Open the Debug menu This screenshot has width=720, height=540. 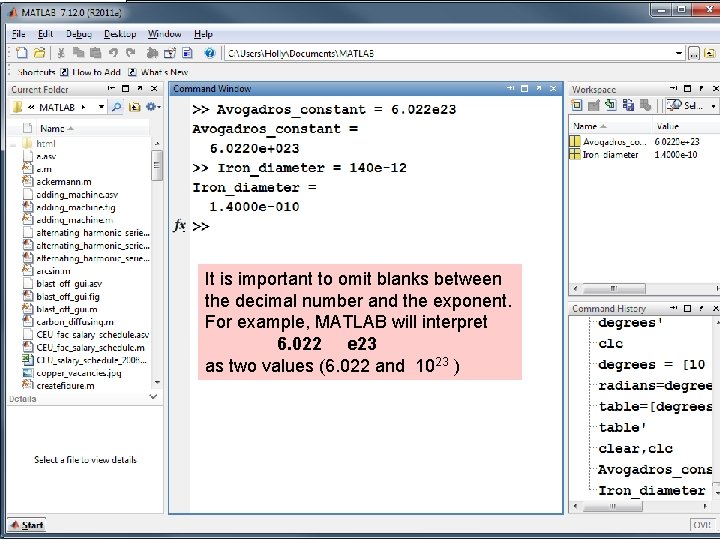tap(79, 34)
